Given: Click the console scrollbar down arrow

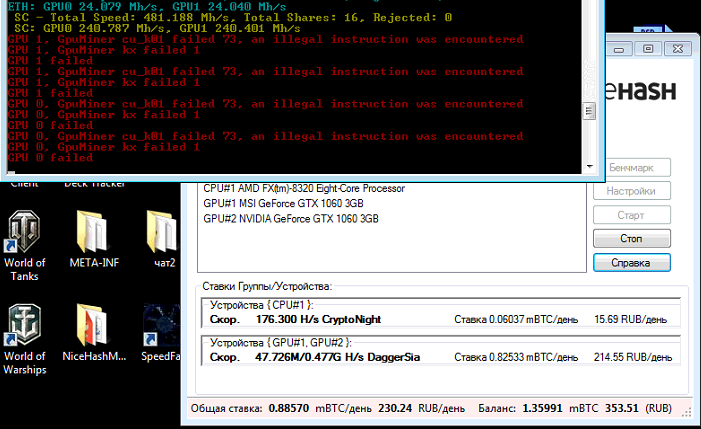Looking at the screenshot, I should pyautogui.click(x=589, y=167).
